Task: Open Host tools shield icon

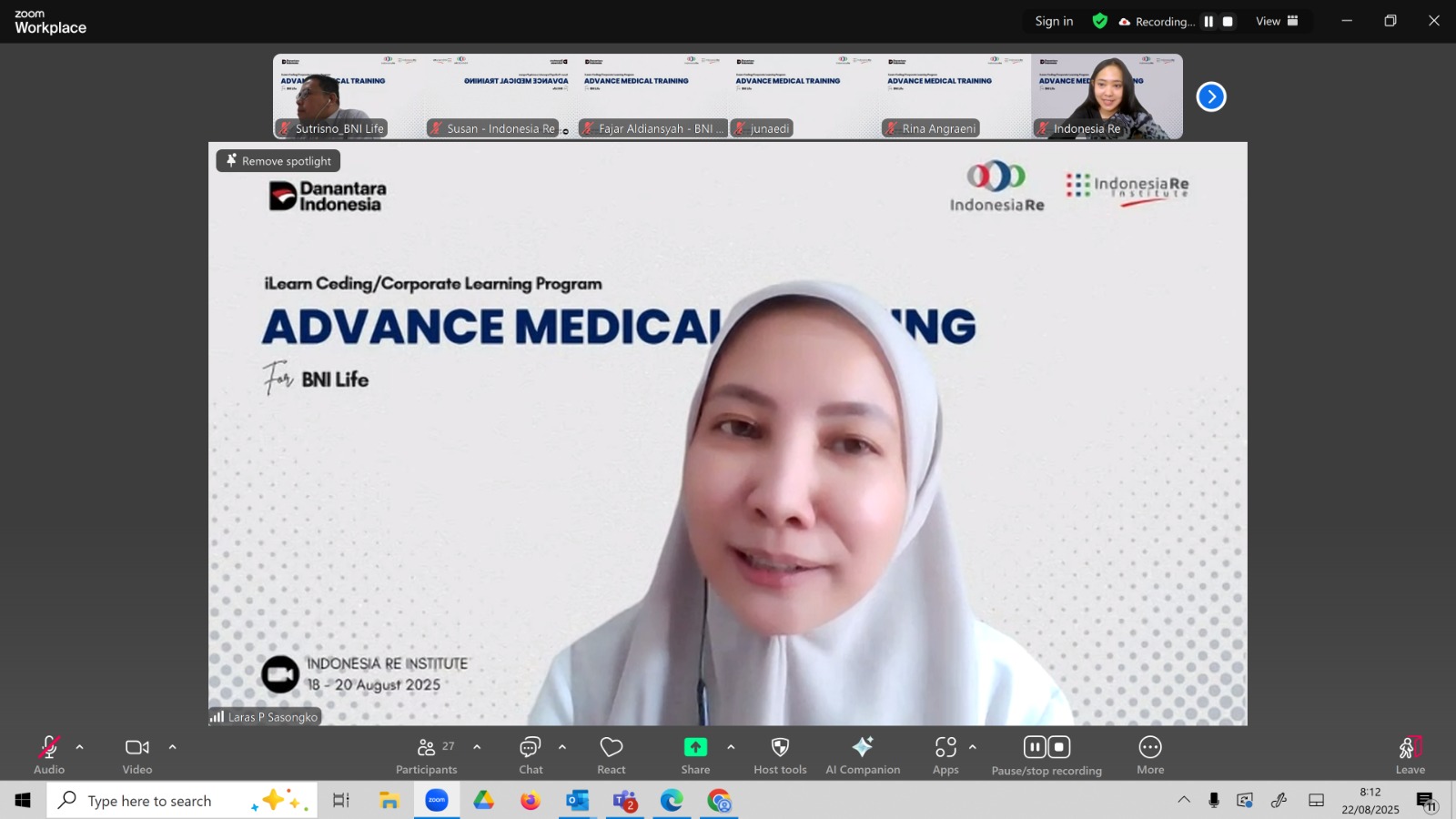Action: (780, 755)
